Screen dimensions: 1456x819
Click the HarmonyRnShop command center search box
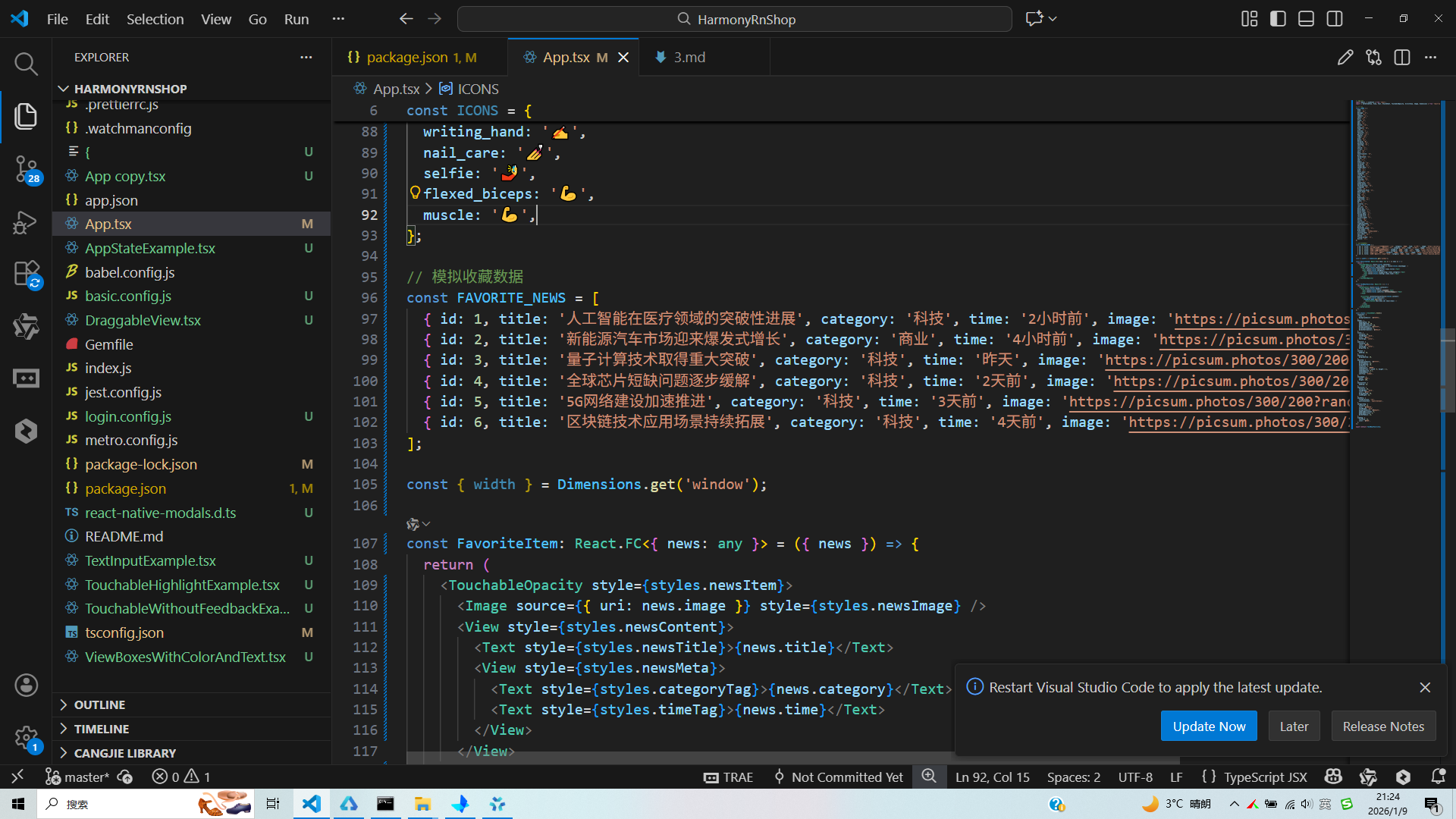(734, 19)
